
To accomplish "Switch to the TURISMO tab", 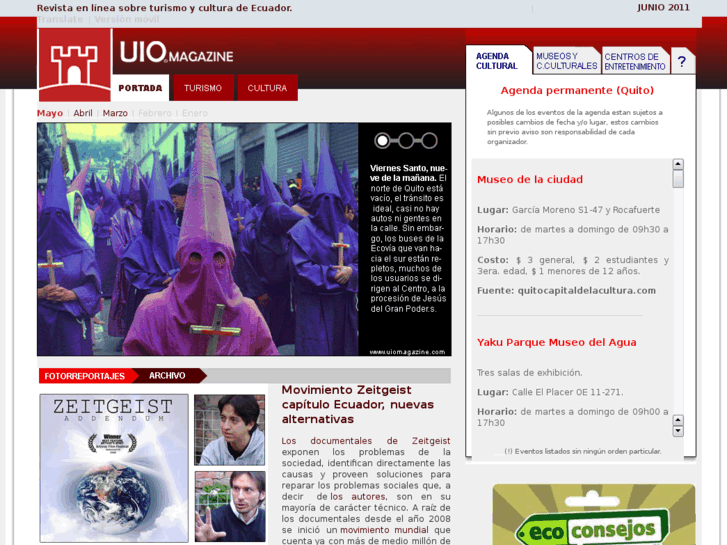I will point(203,88).
